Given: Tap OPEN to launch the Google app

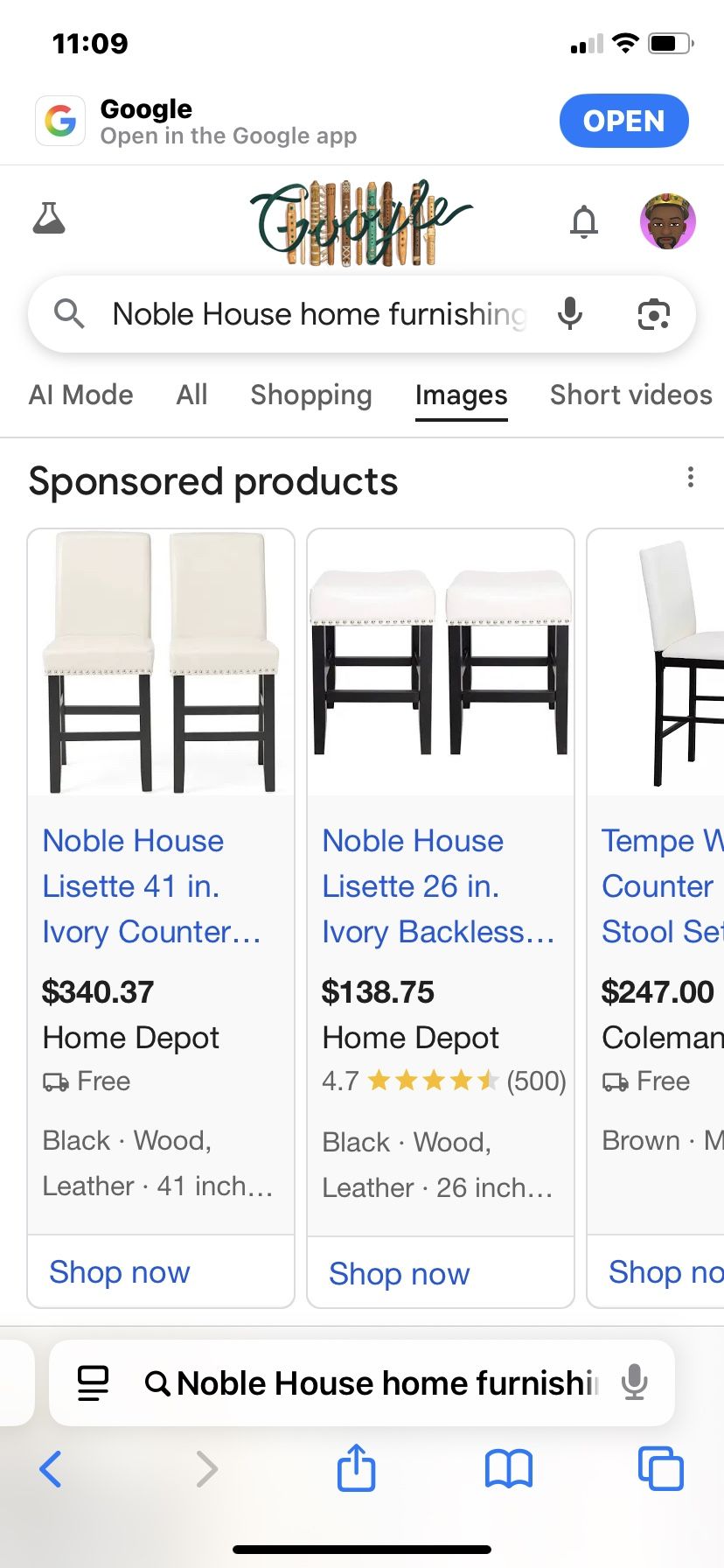Looking at the screenshot, I should (623, 121).
